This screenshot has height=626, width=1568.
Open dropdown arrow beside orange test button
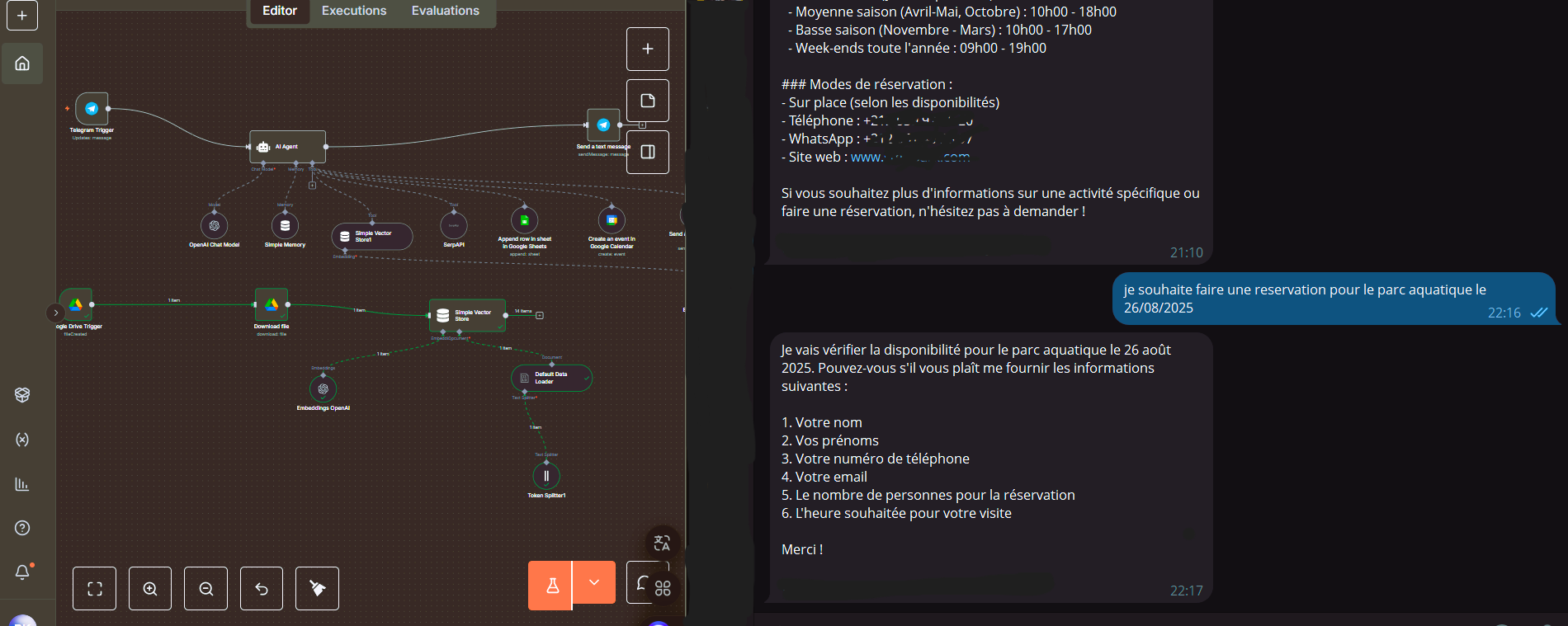[594, 583]
